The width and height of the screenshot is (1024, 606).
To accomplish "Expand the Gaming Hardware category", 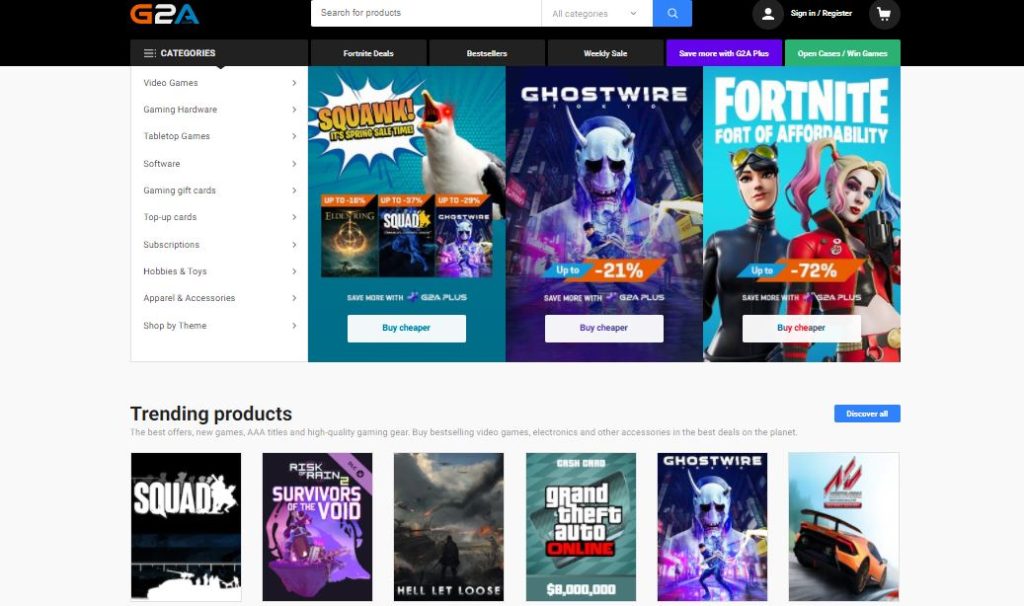I will pos(219,110).
